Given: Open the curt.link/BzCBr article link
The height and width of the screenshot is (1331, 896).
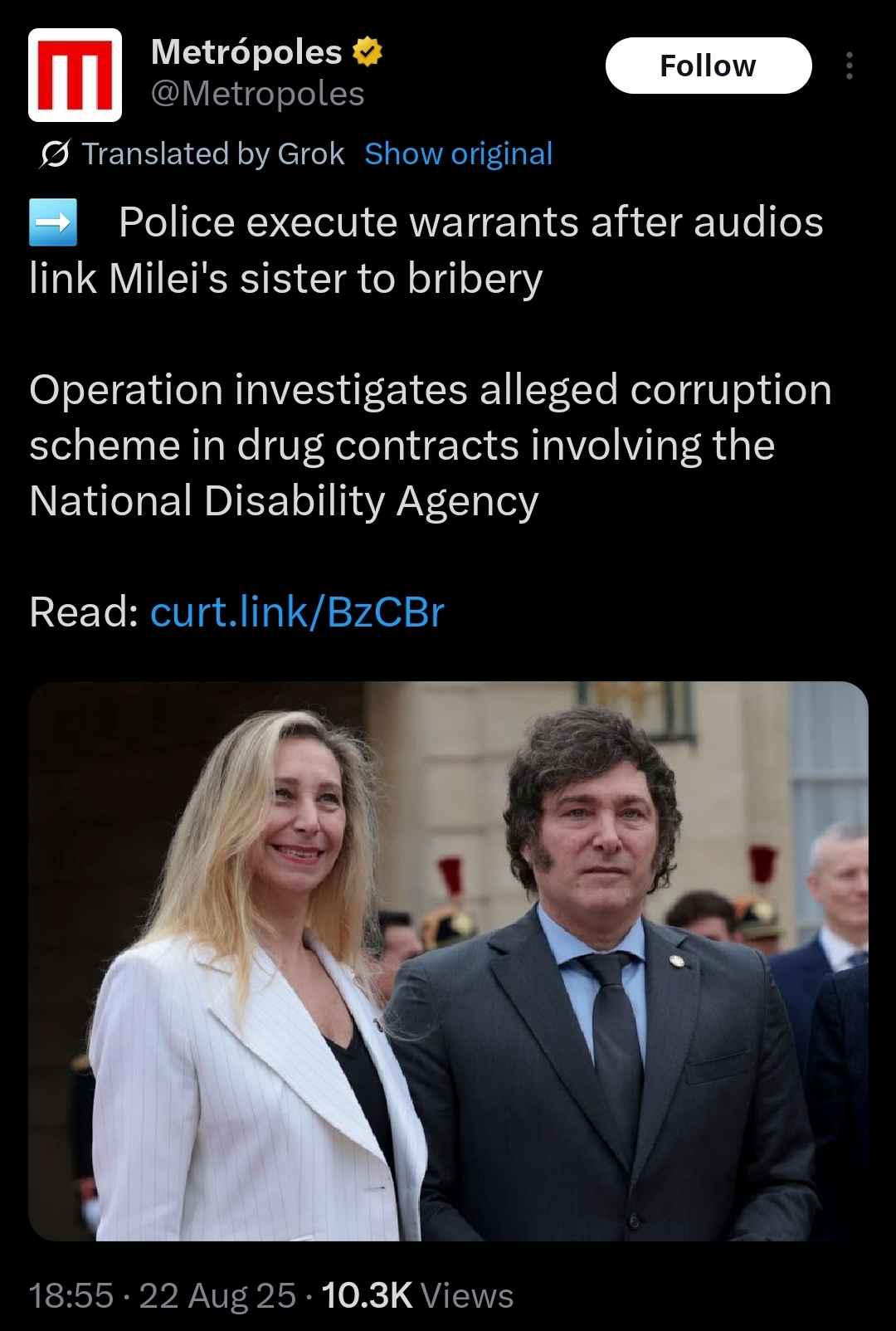Looking at the screenshot, I should point(297,612).
